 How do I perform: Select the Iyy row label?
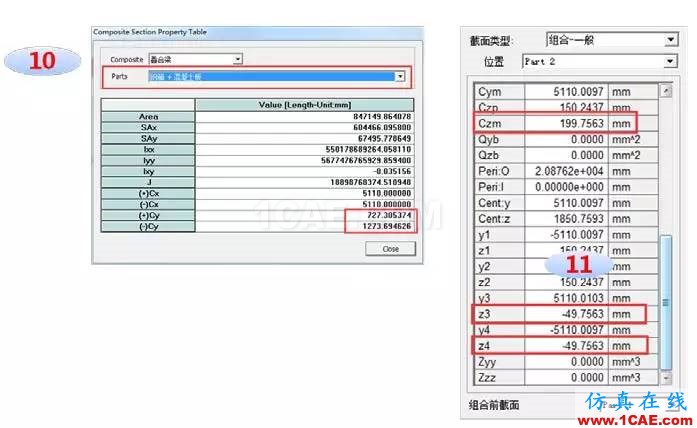(148, 160)
